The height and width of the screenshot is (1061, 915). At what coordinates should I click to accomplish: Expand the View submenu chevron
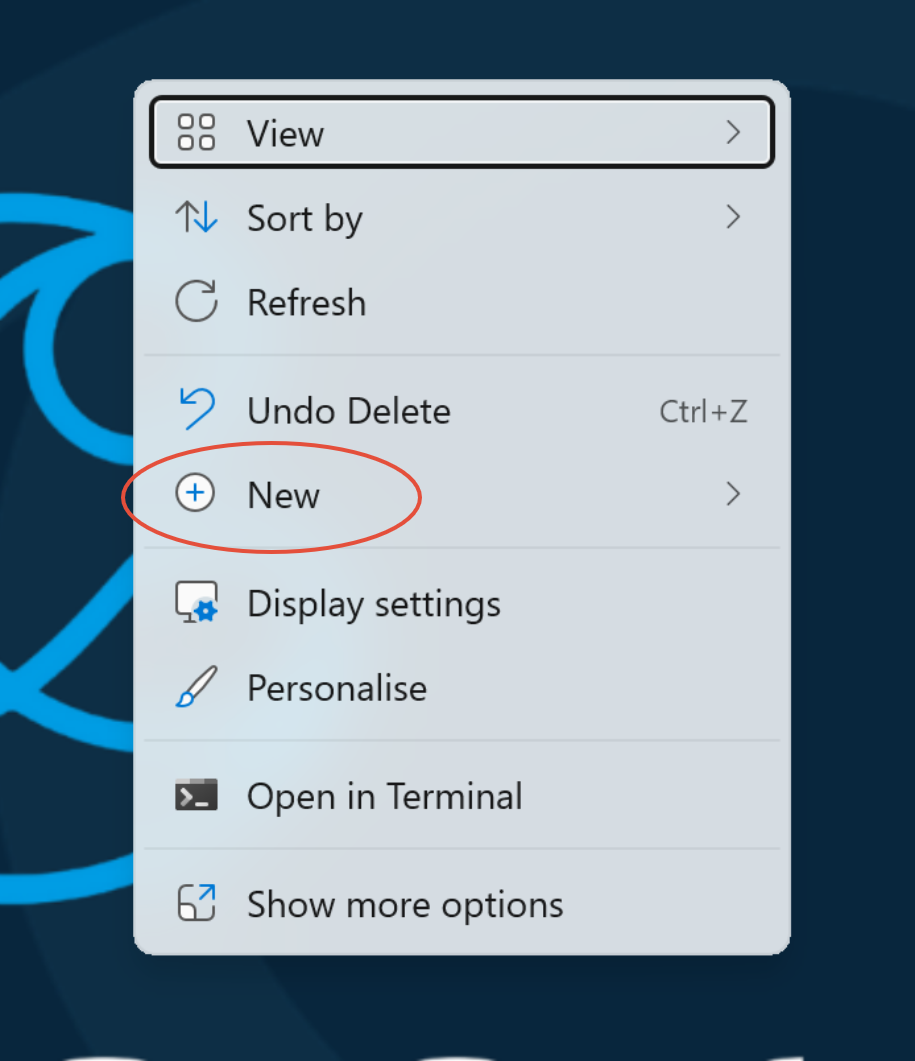pyautogui.click(x=733, y=132)
